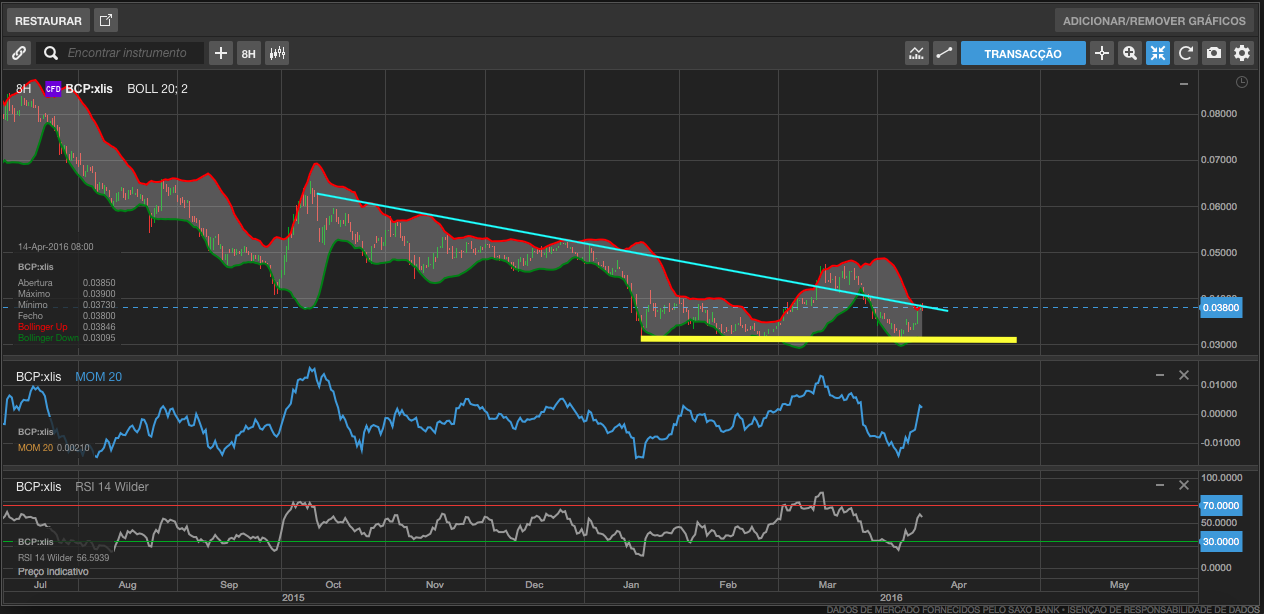This screenshot has height=614, width=1264.
Task: Collapse the MOM 20 indicator panel
Action: (1160, 375)
